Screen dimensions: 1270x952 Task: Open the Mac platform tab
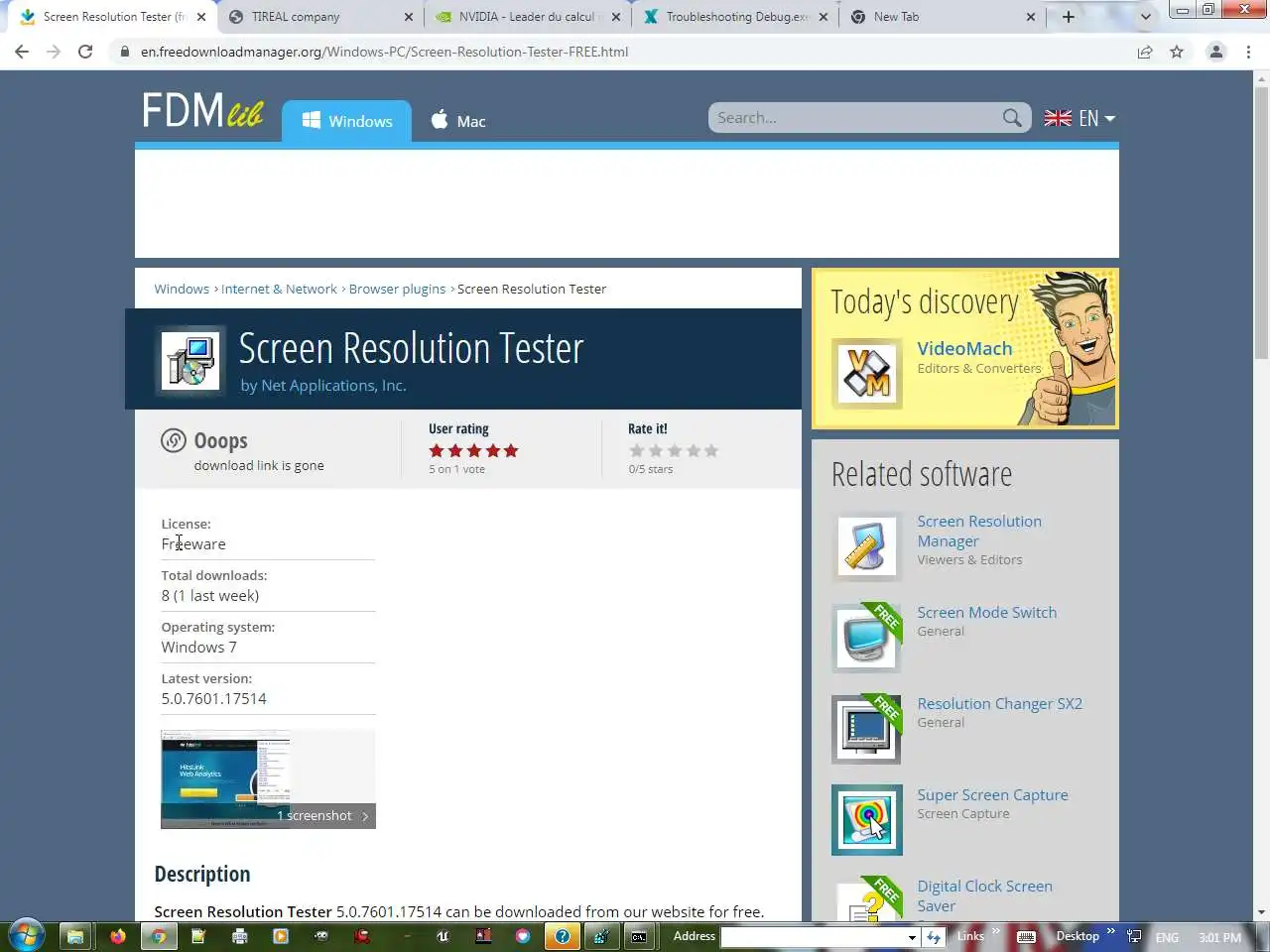point(457,121)
